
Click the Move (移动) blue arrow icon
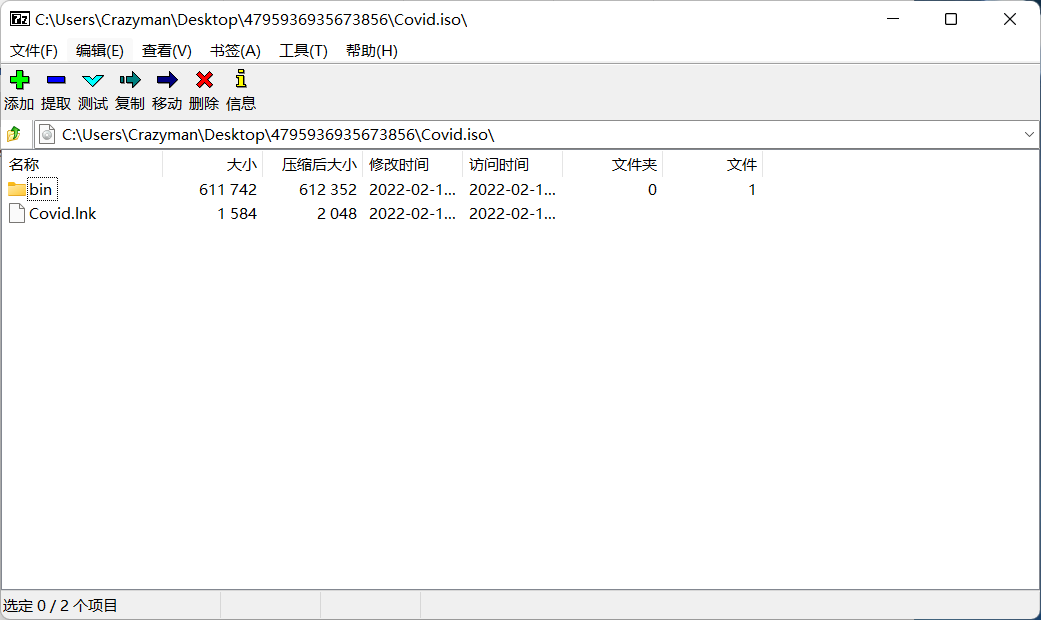(x=167, y=80)
